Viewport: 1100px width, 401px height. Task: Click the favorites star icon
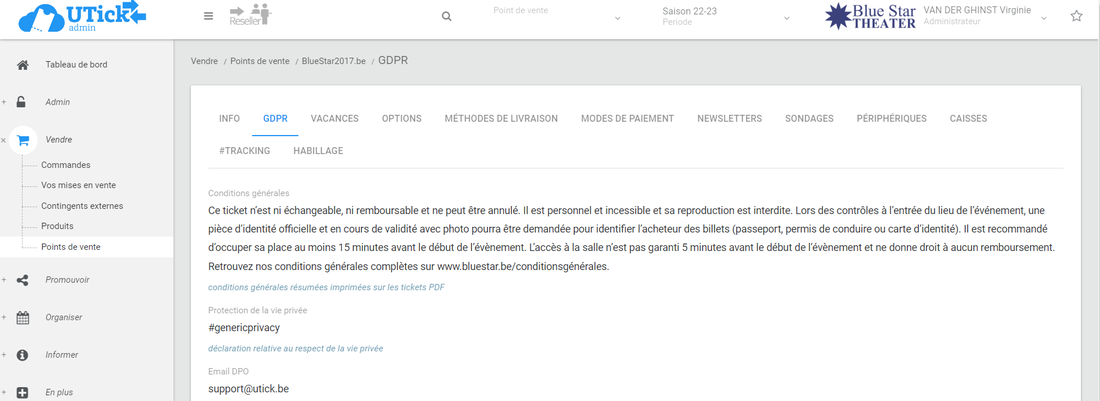point(1076,16)
